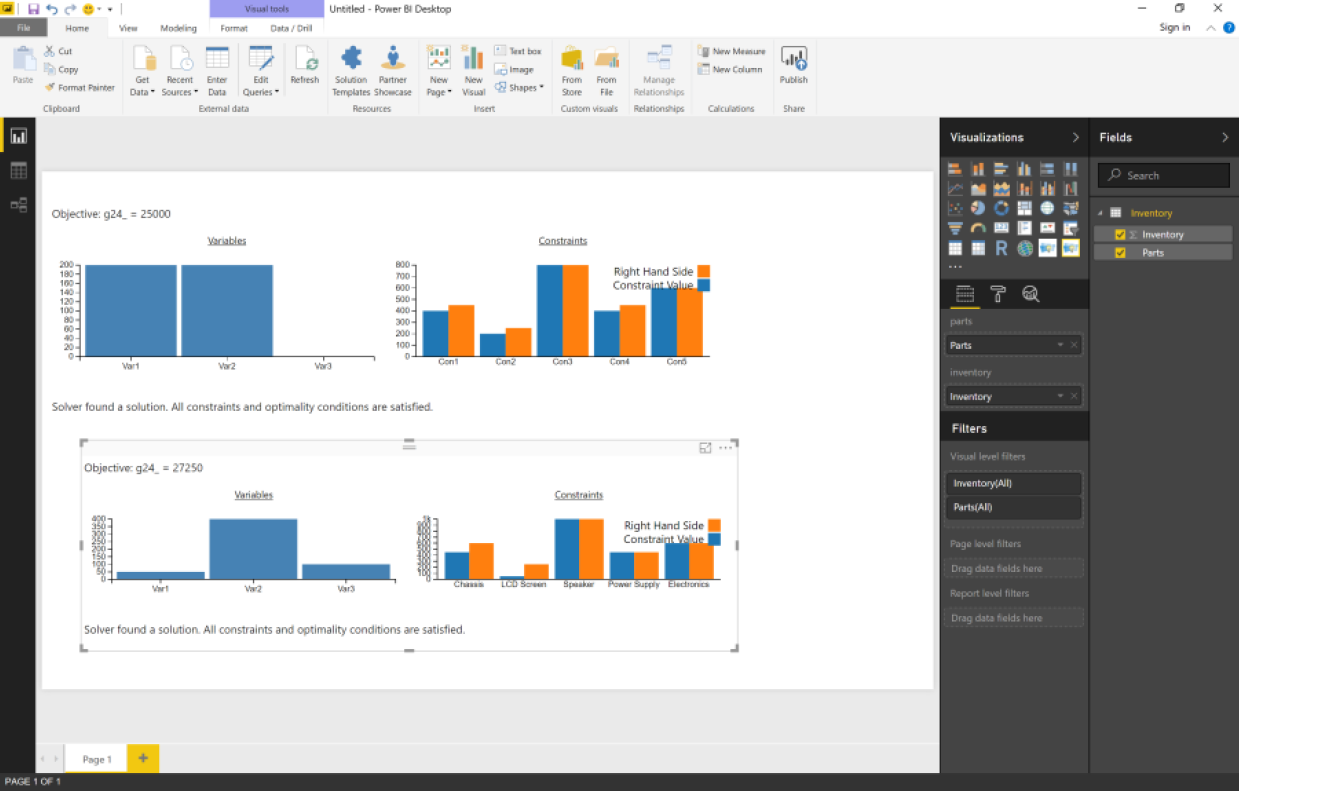Image resolution: width=1319 pixels, height=792 pixels.
Task: Select the pie chart visualization
Action: (x=978, y=209)
